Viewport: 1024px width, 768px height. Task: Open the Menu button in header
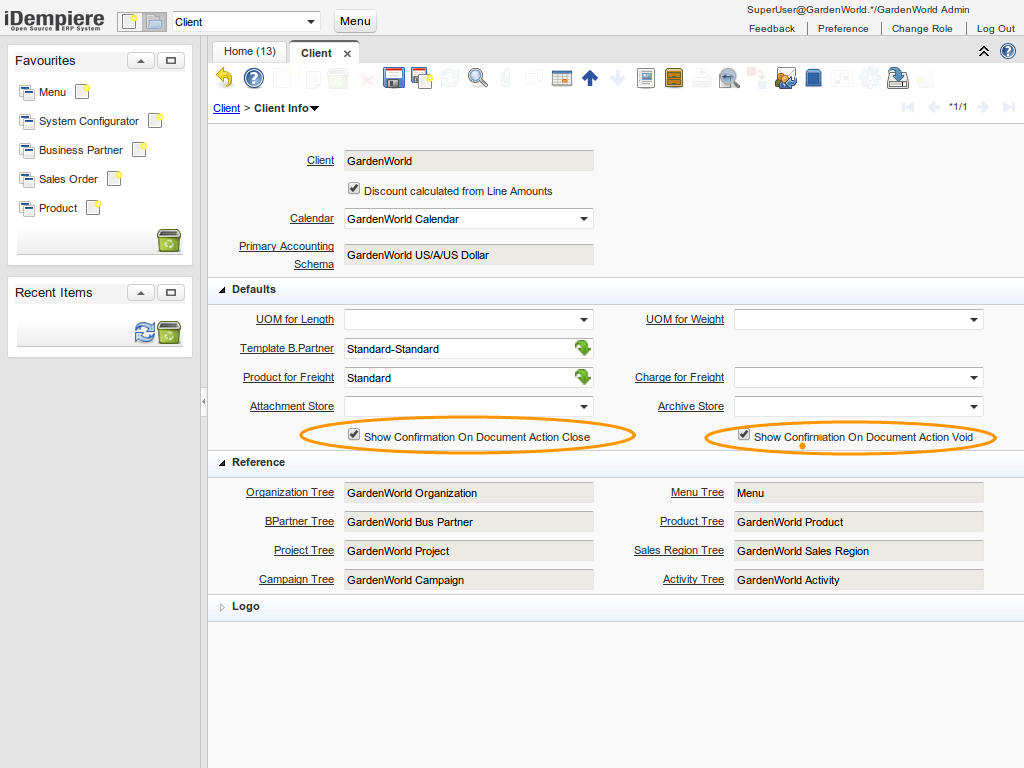(355, 22)
